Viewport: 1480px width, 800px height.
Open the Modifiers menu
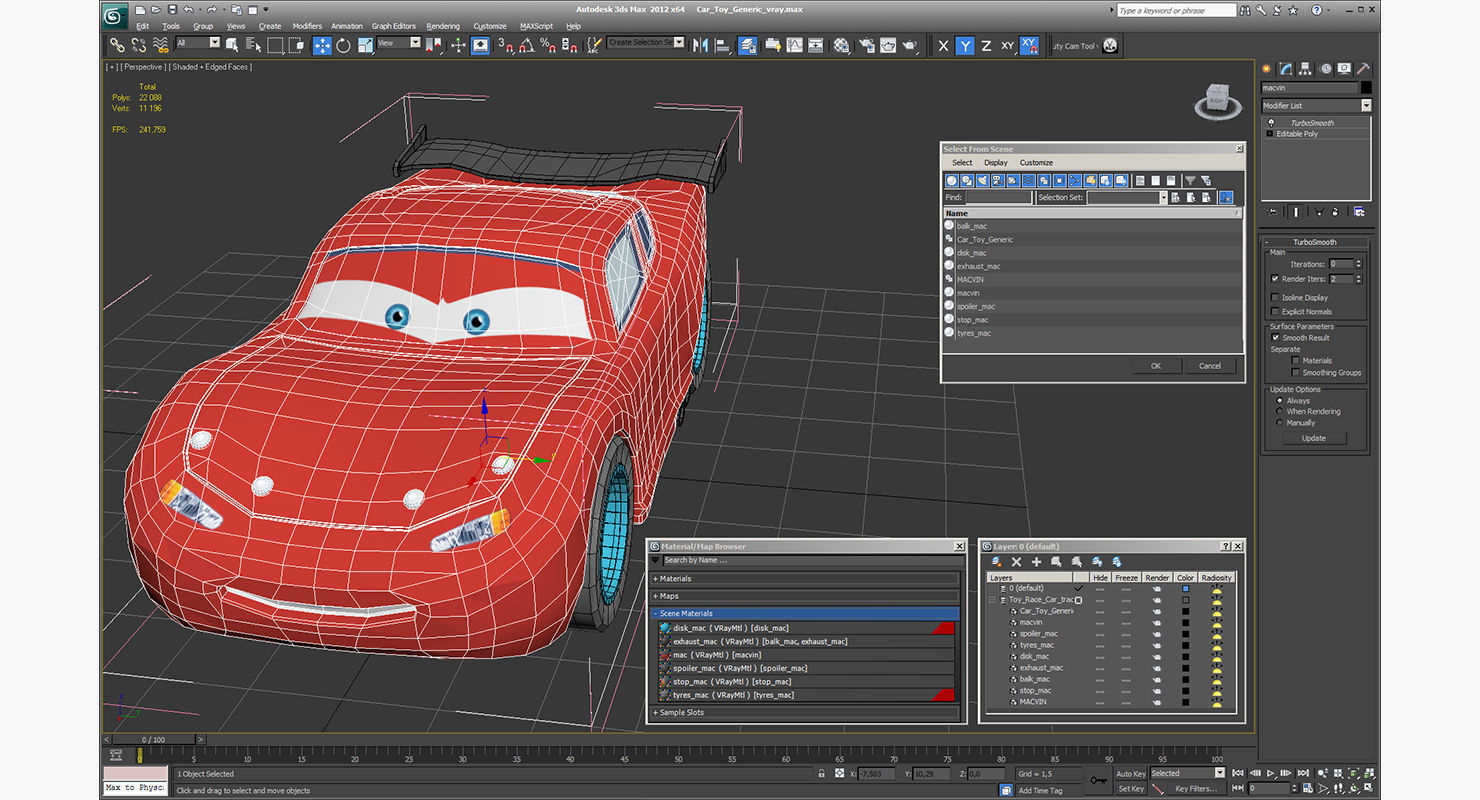click(x=307, y=26)
